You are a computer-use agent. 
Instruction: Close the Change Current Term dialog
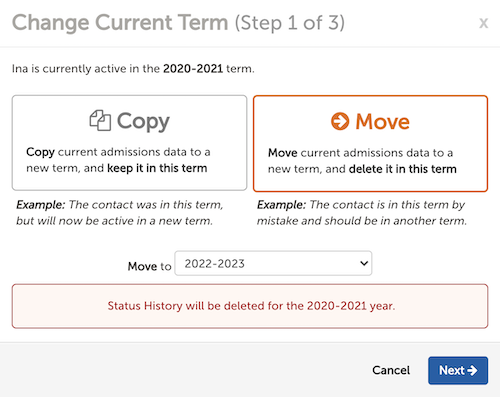click(483, 23)
